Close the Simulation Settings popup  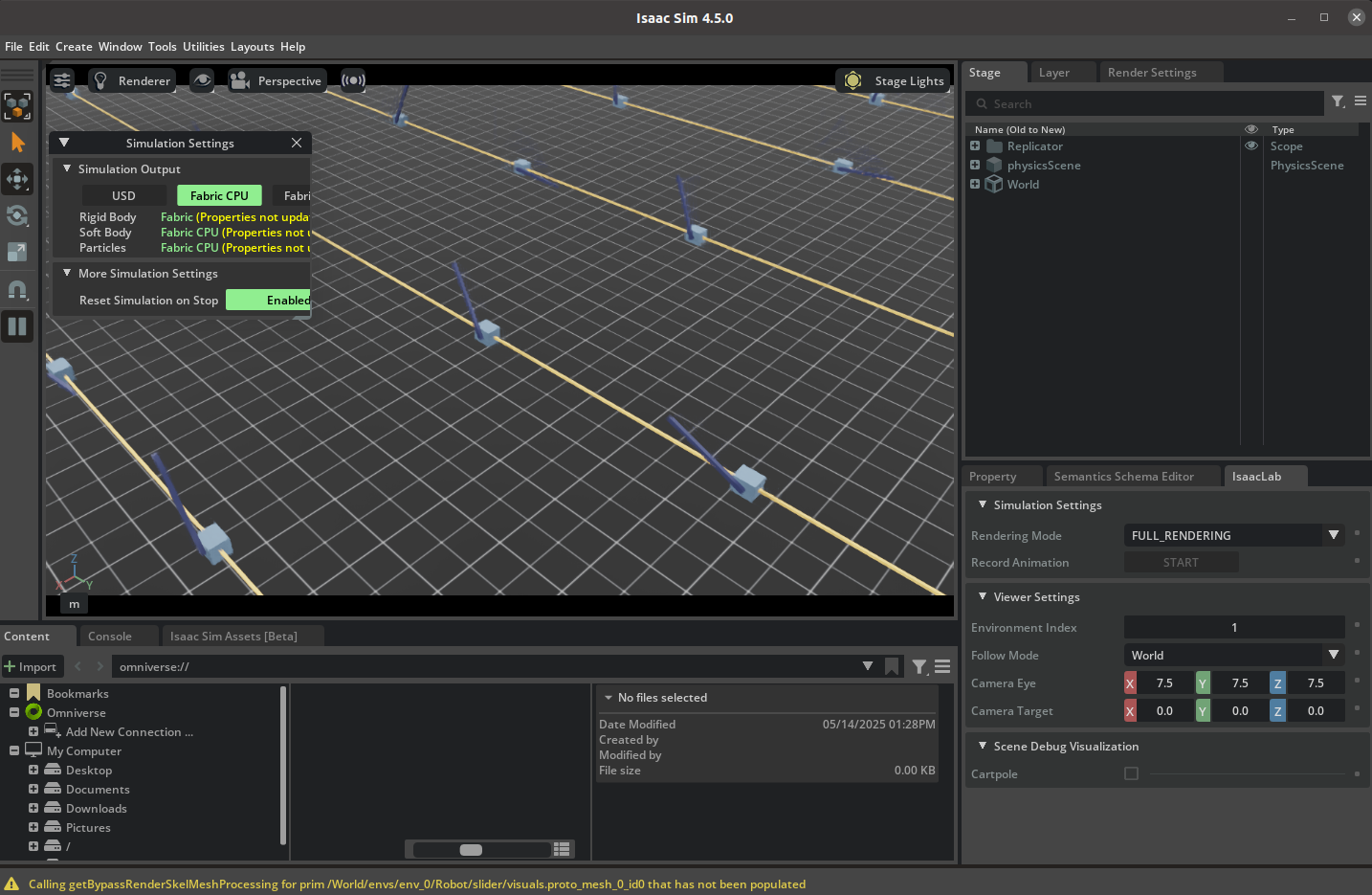[x=297, y=143]
